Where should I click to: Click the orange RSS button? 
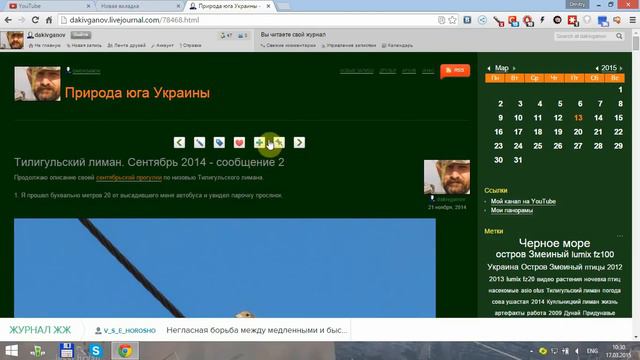tap(455, 70)
